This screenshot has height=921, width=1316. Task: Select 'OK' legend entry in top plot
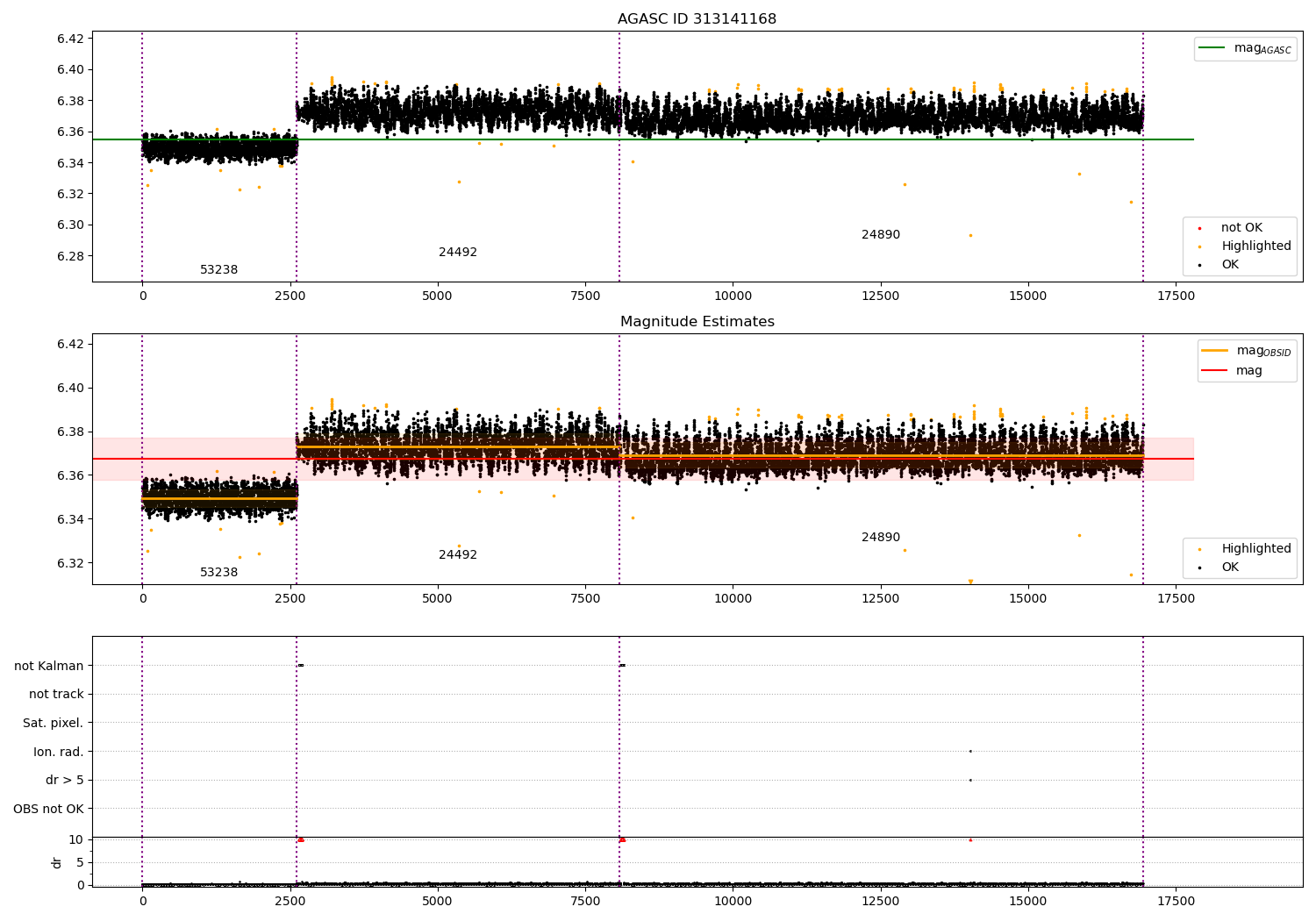tap(1219, 265)
